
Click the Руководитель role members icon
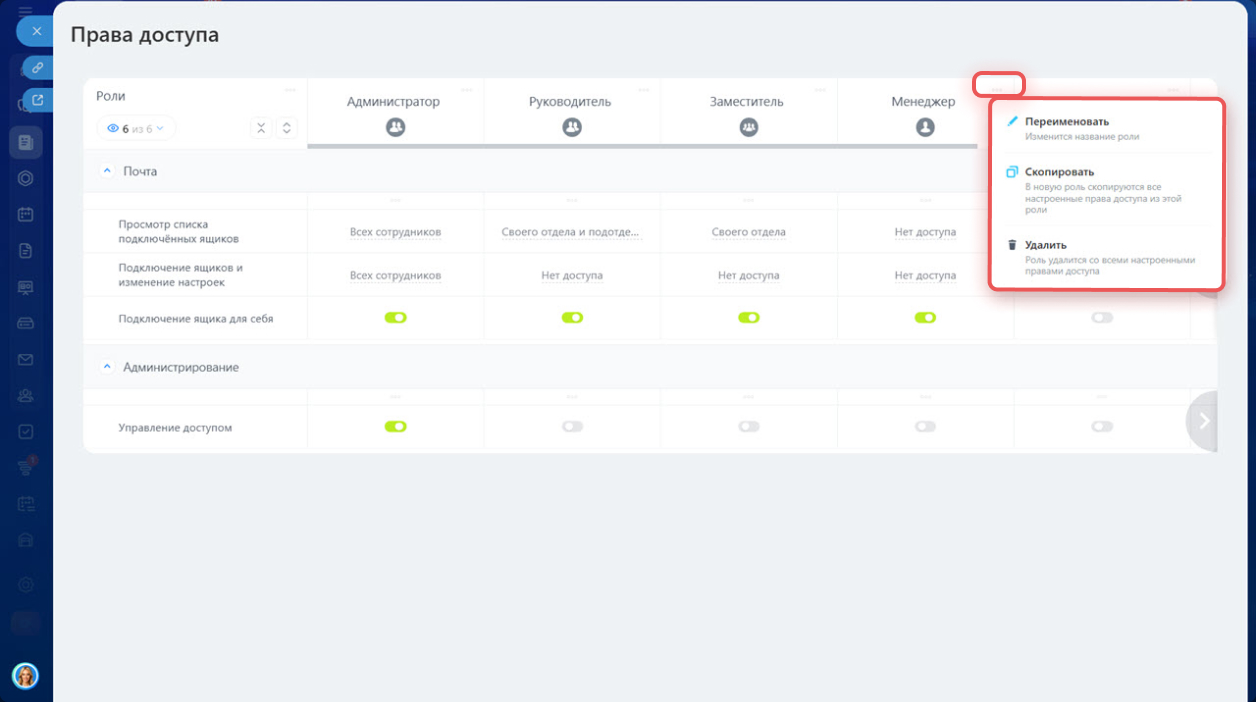(x=572, y=127)
